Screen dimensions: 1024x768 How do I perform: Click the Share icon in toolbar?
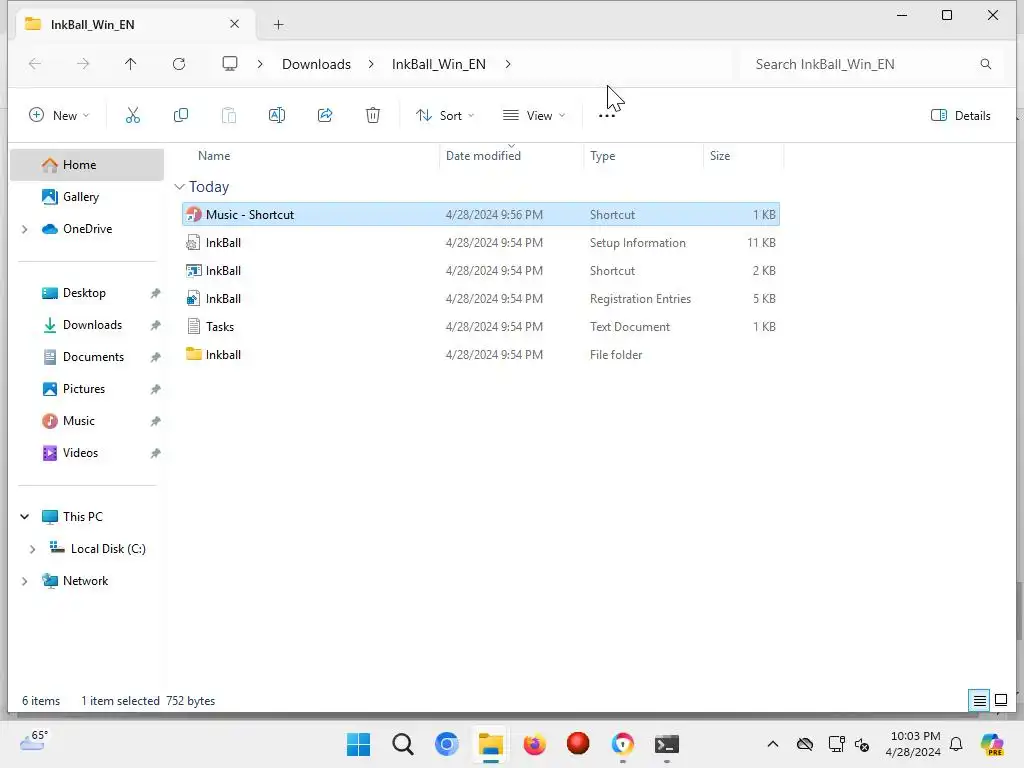click(325, 116)
